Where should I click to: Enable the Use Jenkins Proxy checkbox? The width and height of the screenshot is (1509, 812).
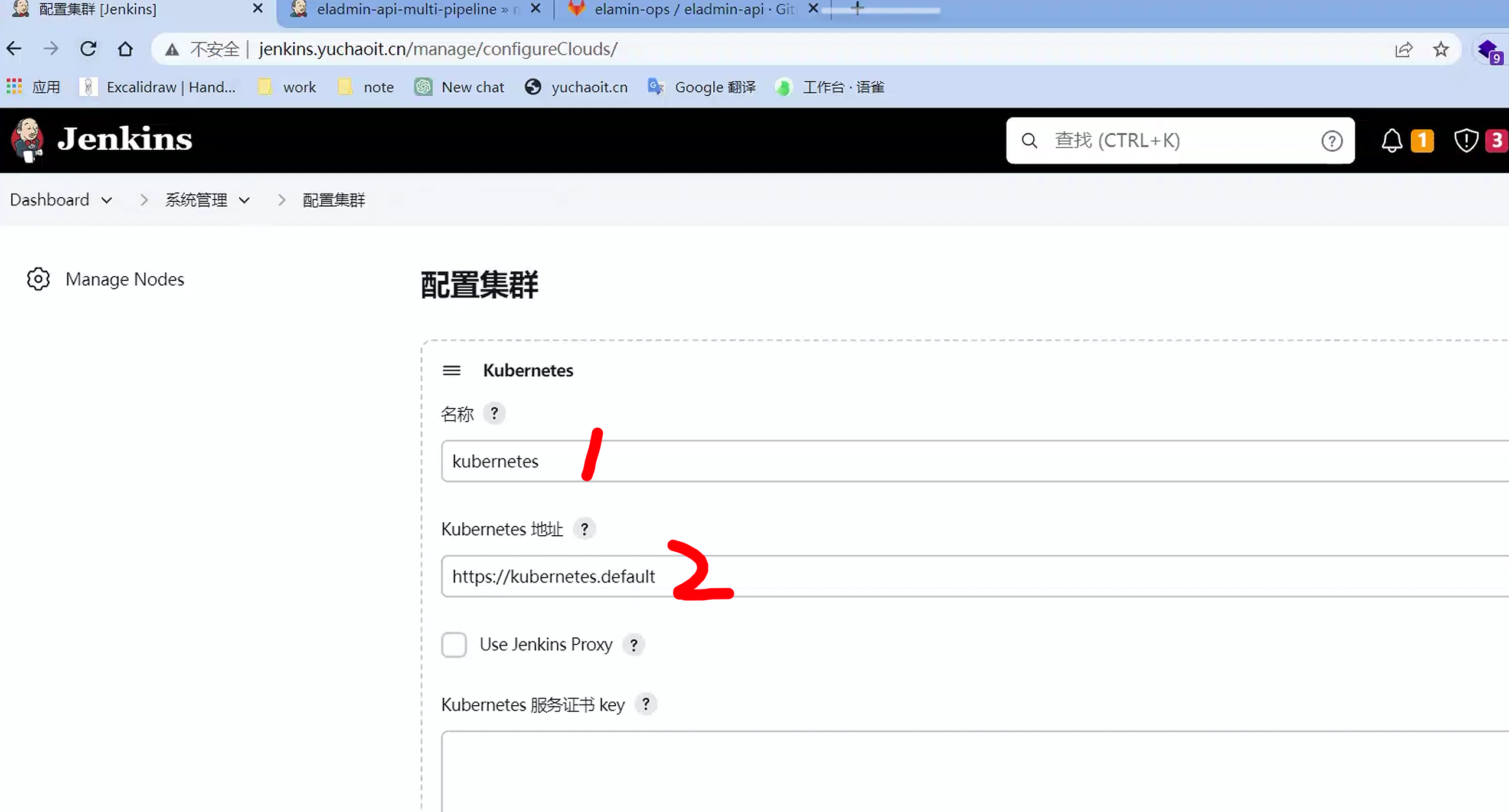tap(454, 644)
